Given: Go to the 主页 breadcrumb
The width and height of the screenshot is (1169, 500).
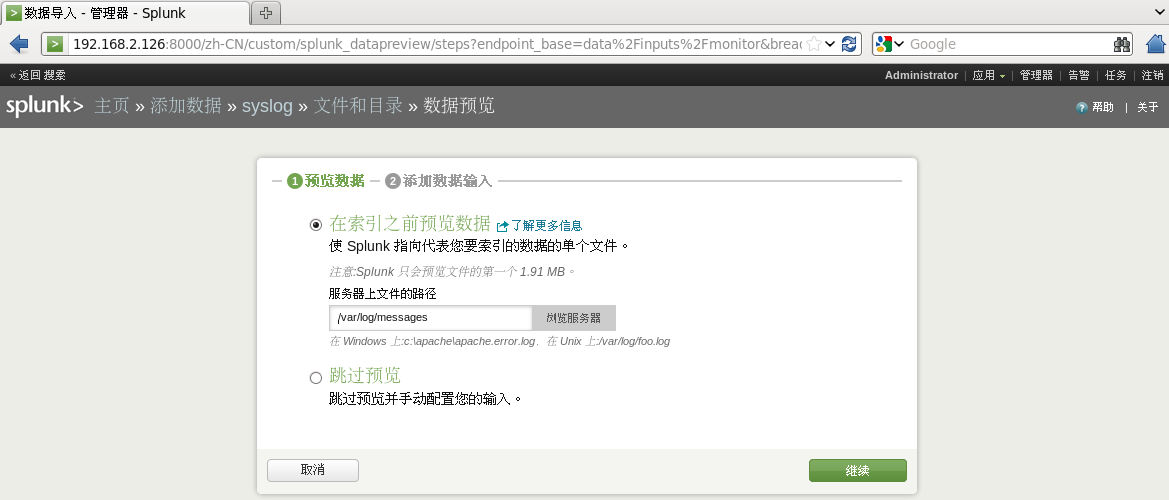Looking at the screenshot, I should point(112,106).
